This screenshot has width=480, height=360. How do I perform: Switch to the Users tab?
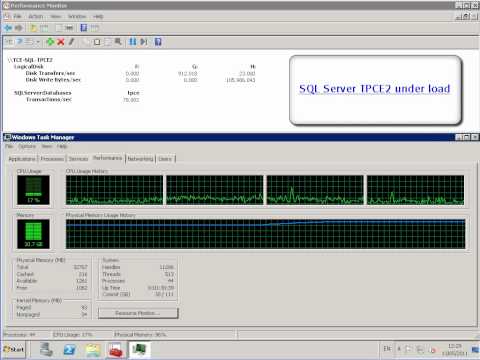[x=165, y=159]
